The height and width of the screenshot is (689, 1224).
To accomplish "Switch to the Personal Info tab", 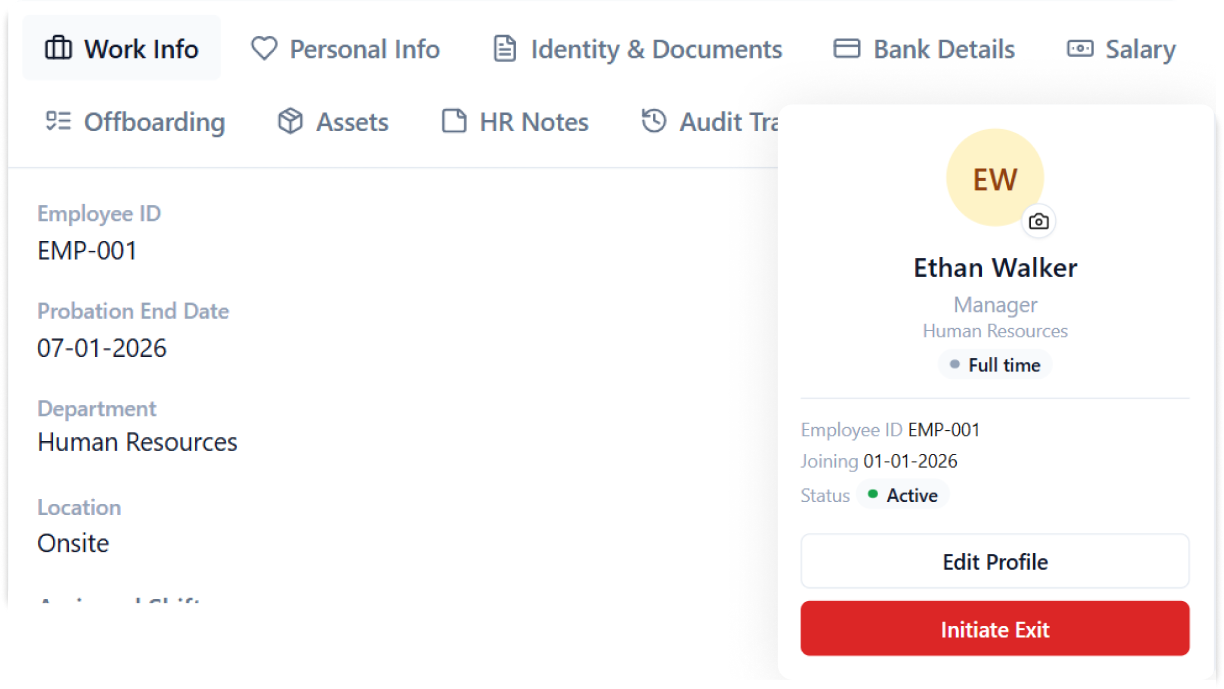I will click(x=345, y=49).
